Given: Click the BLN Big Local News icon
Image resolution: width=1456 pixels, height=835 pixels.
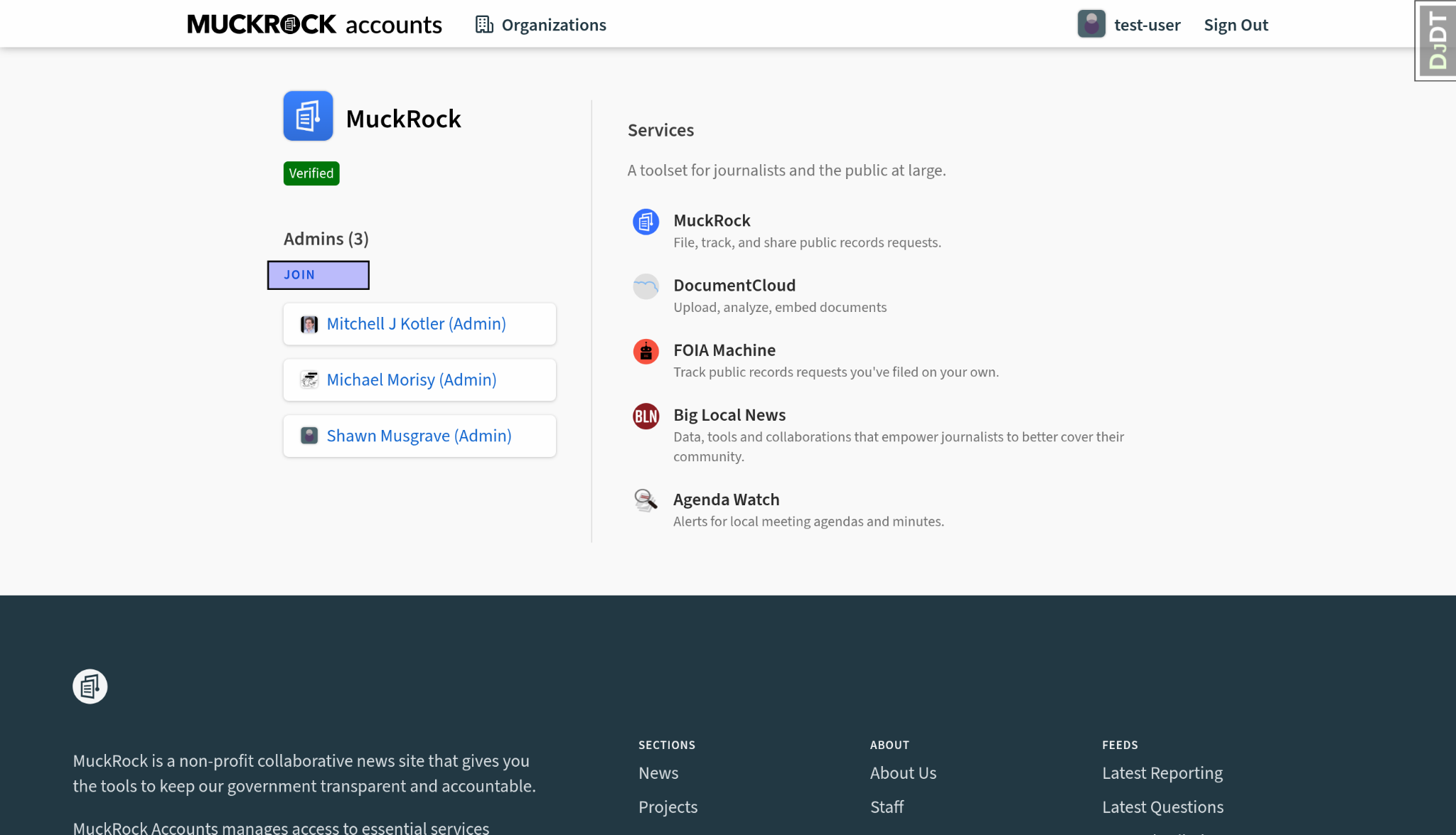Looking at the screenshot, I should 646,416.
